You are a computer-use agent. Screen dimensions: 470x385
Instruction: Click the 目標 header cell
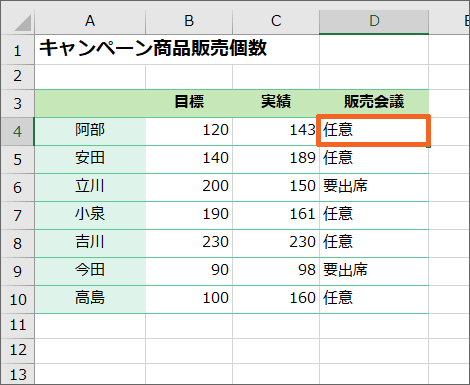pos(189,103)
